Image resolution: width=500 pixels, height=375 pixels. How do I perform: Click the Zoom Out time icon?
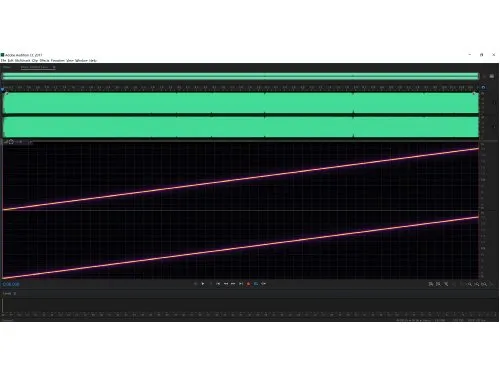pyautogui.click(x=477, y=284)
